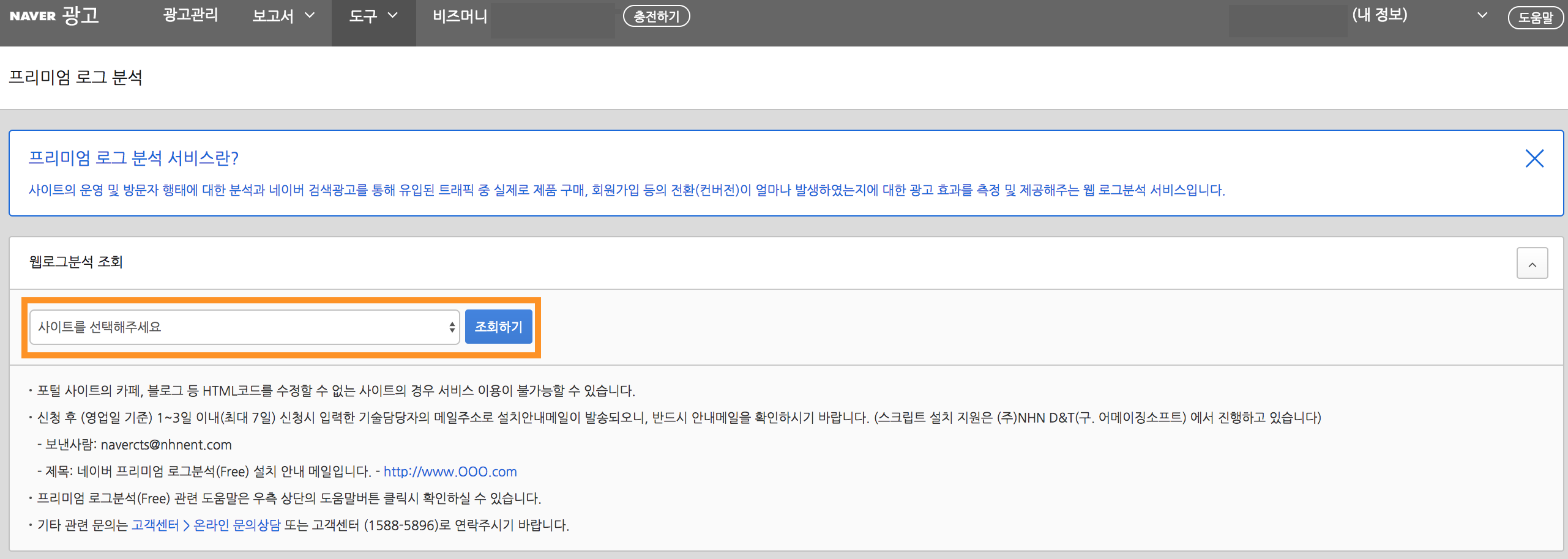This screenshot has width=1568, height=559.
Task: Click the 충전하기 button
Action: [x=656, y=17]
